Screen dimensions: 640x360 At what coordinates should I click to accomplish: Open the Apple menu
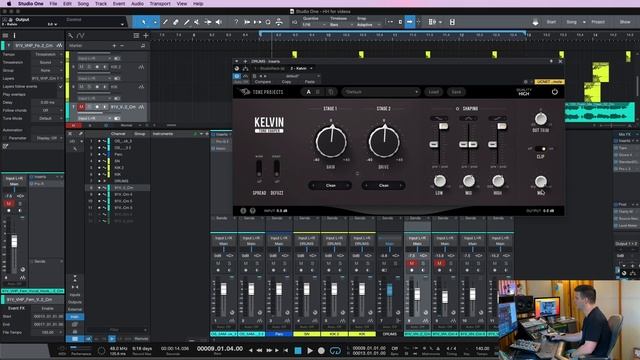click(9, 4)
